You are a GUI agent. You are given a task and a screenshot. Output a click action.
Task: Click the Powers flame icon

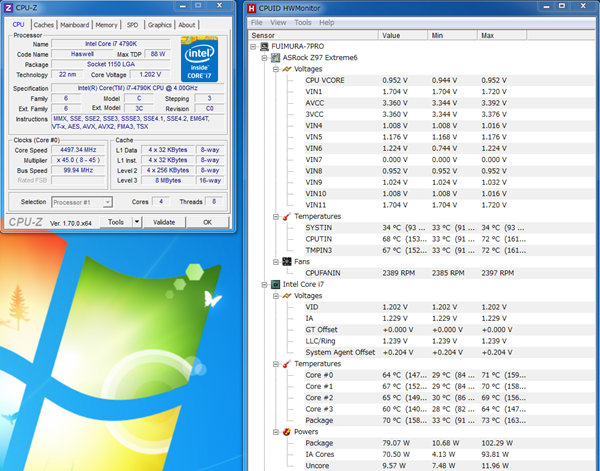[x=287, y=432]
